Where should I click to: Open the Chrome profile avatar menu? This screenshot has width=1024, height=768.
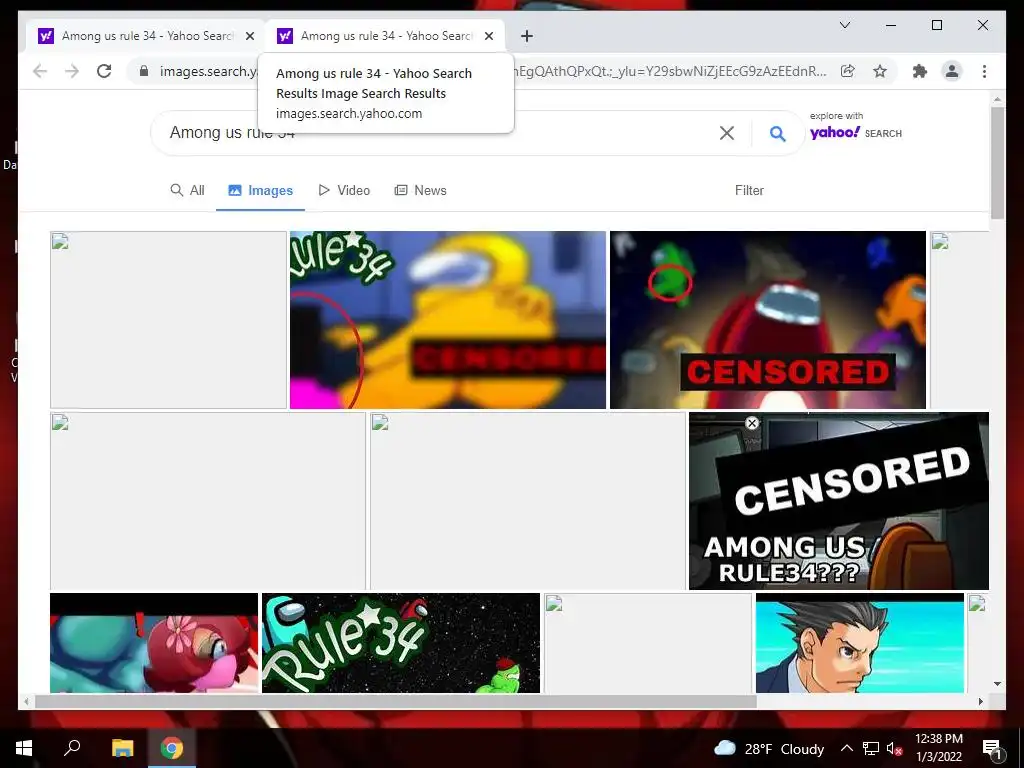[952, 71]
